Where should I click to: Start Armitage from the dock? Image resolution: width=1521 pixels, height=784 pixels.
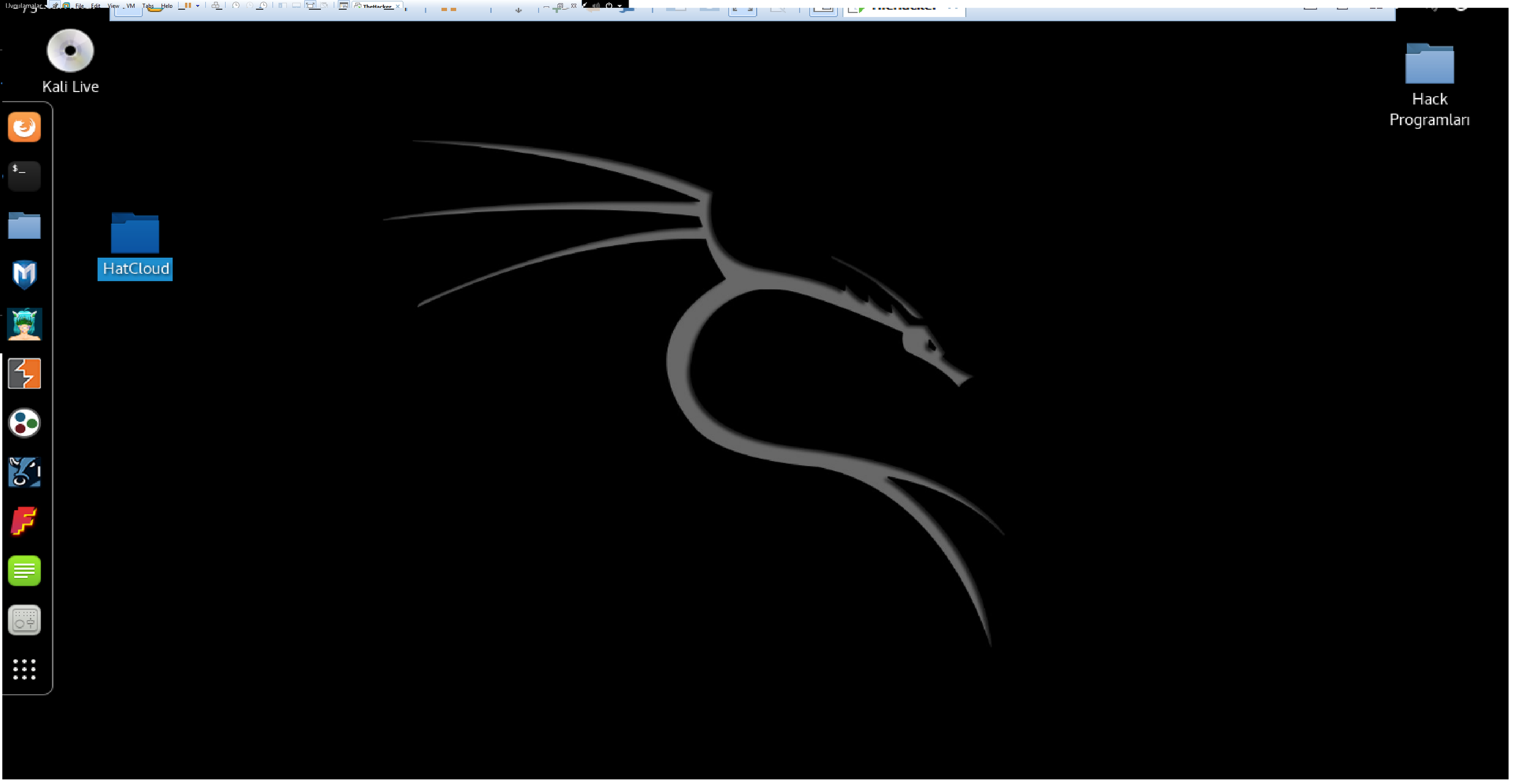(x=24, y=324)
